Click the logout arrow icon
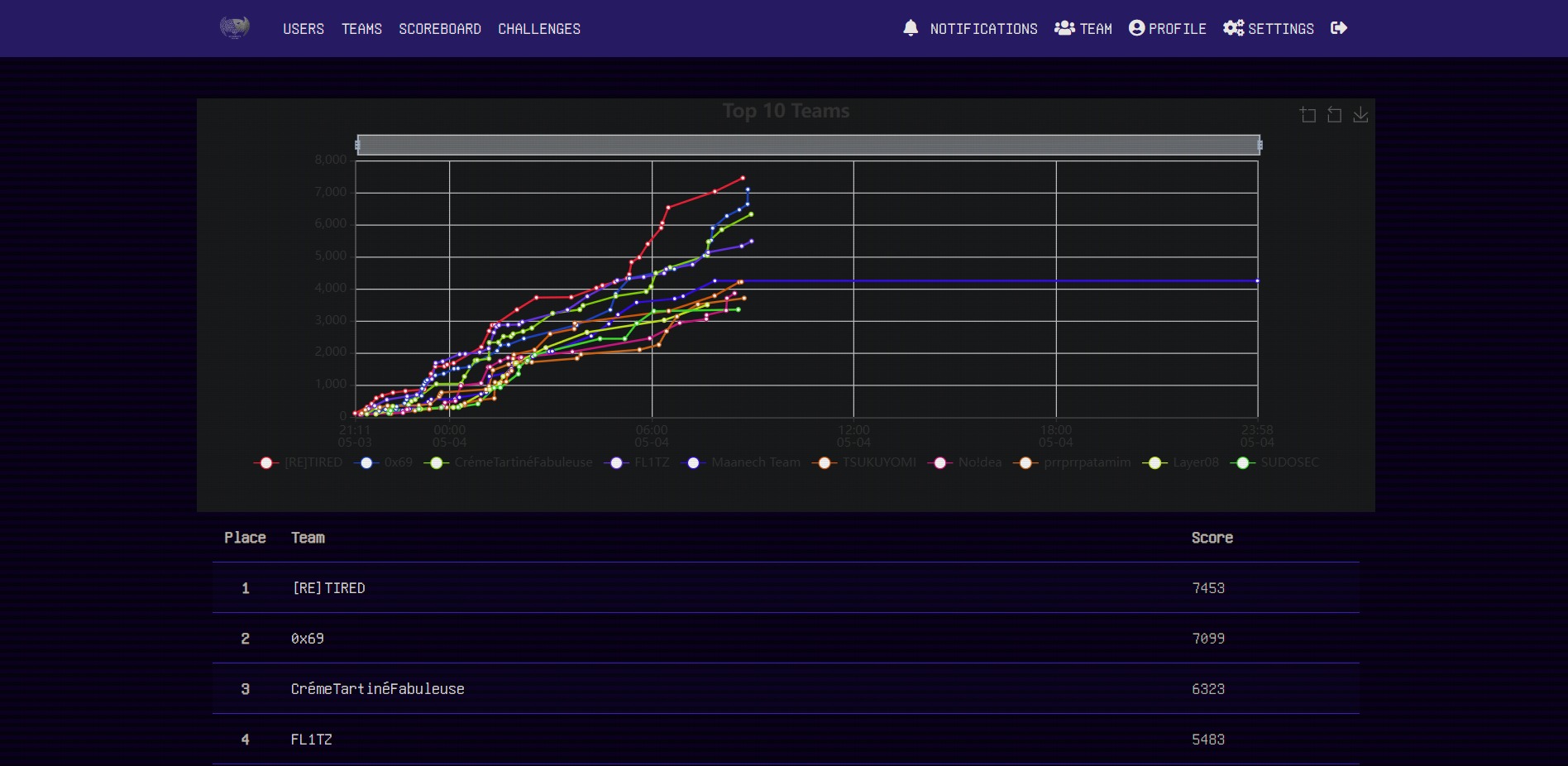Viewport: 1568px width, 766px height. click(x=1339, y=28)
